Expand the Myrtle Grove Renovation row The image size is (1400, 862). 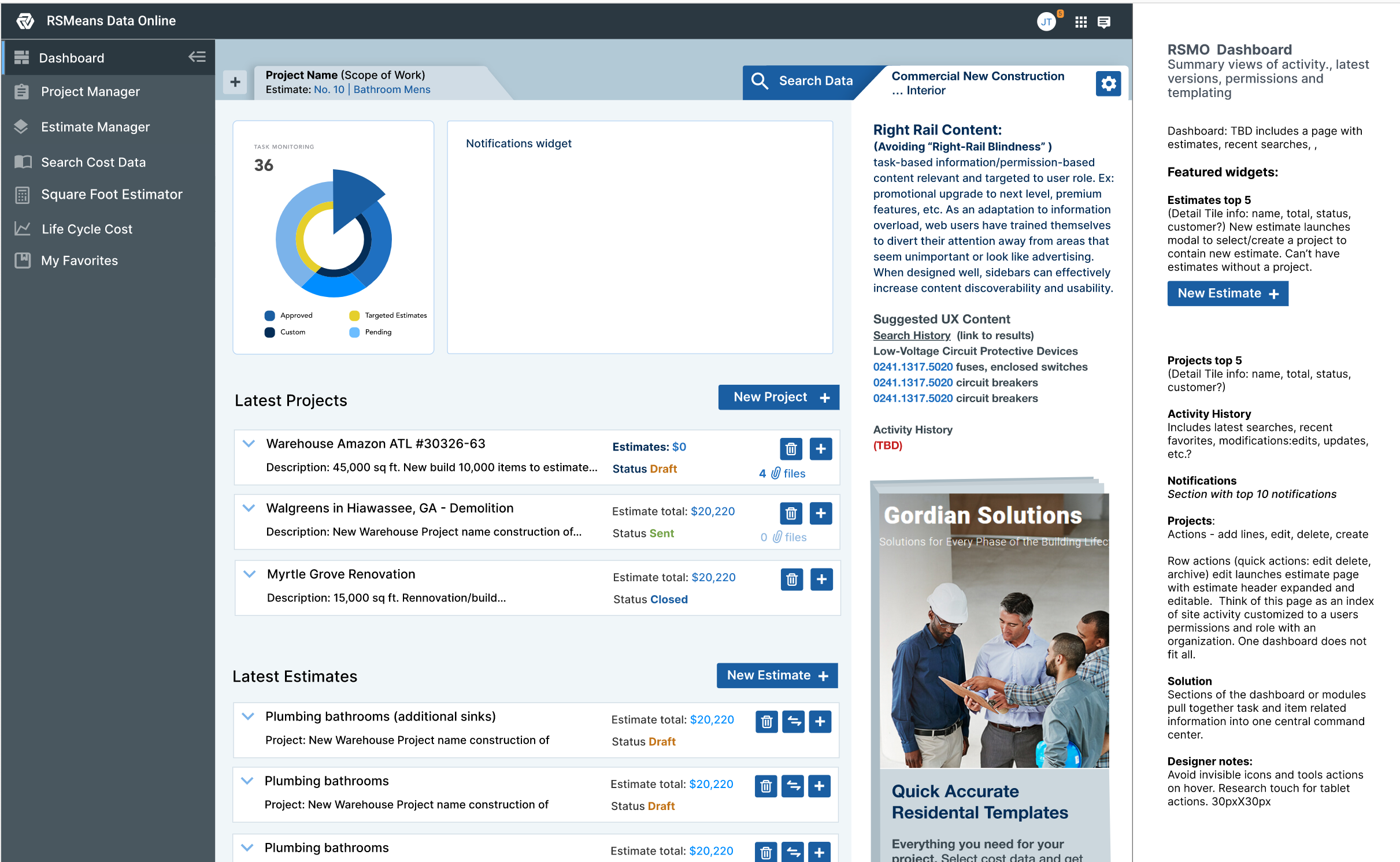249,574
